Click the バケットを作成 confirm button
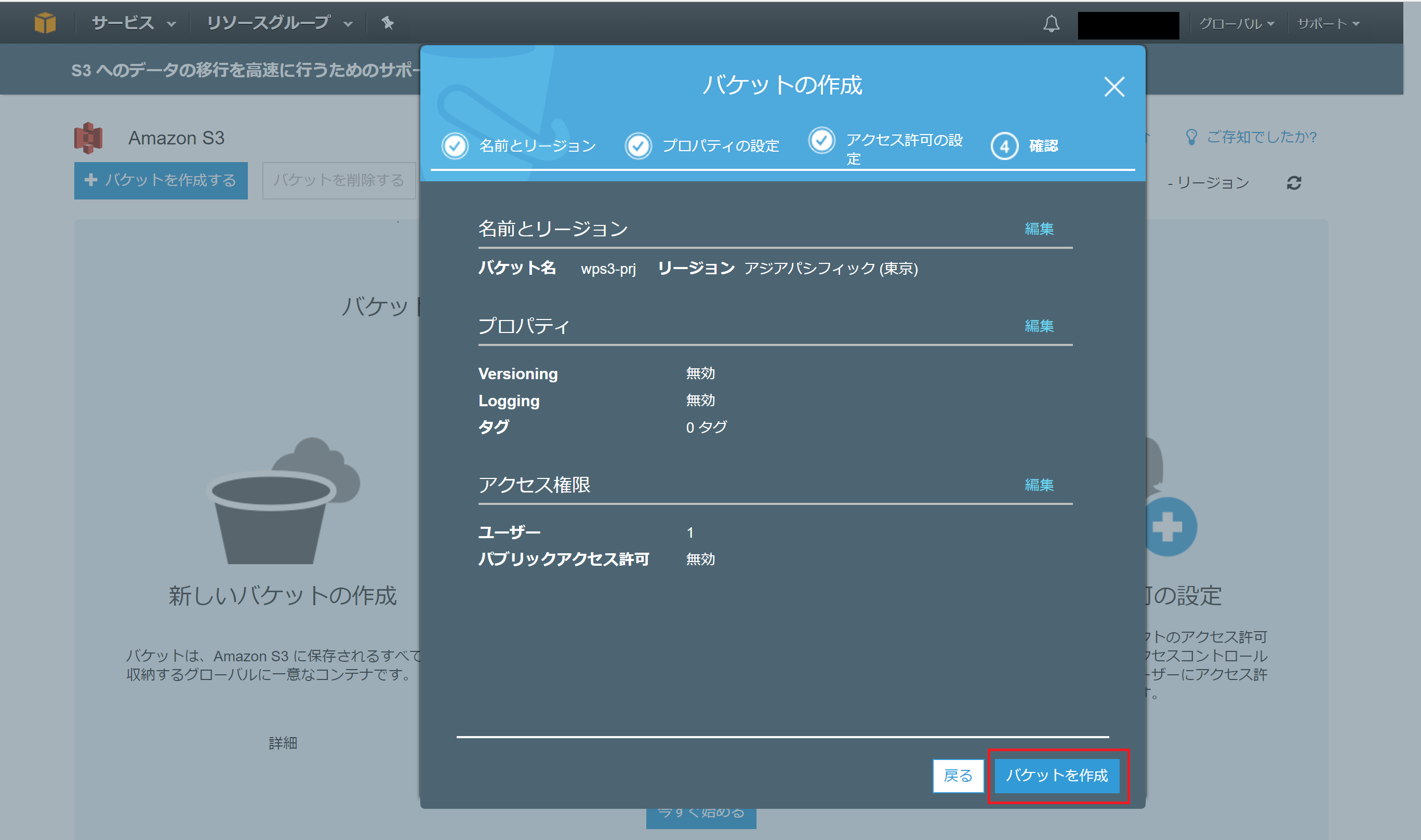 coord(1057,776)
